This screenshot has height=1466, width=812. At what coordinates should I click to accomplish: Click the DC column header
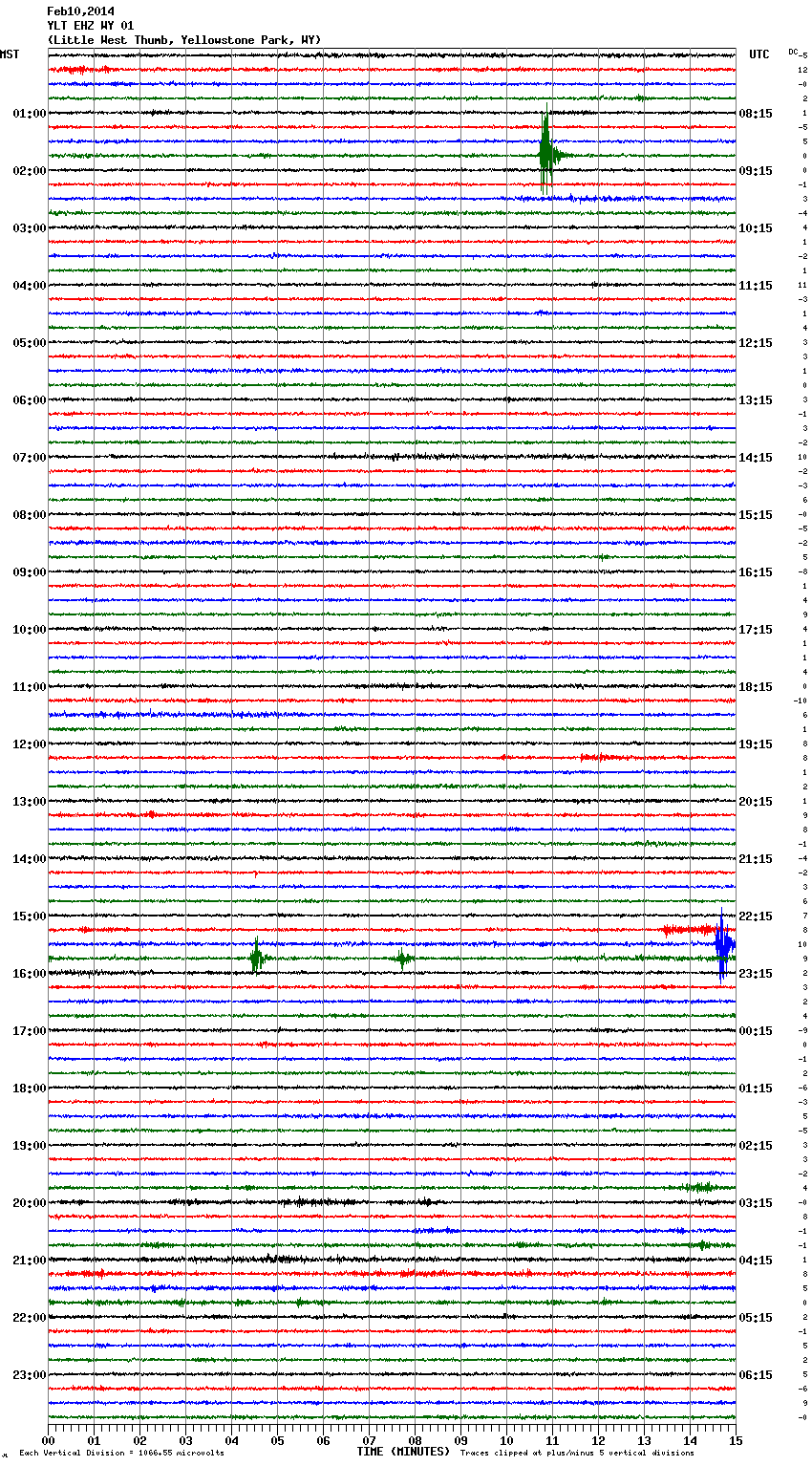(793, 52)
